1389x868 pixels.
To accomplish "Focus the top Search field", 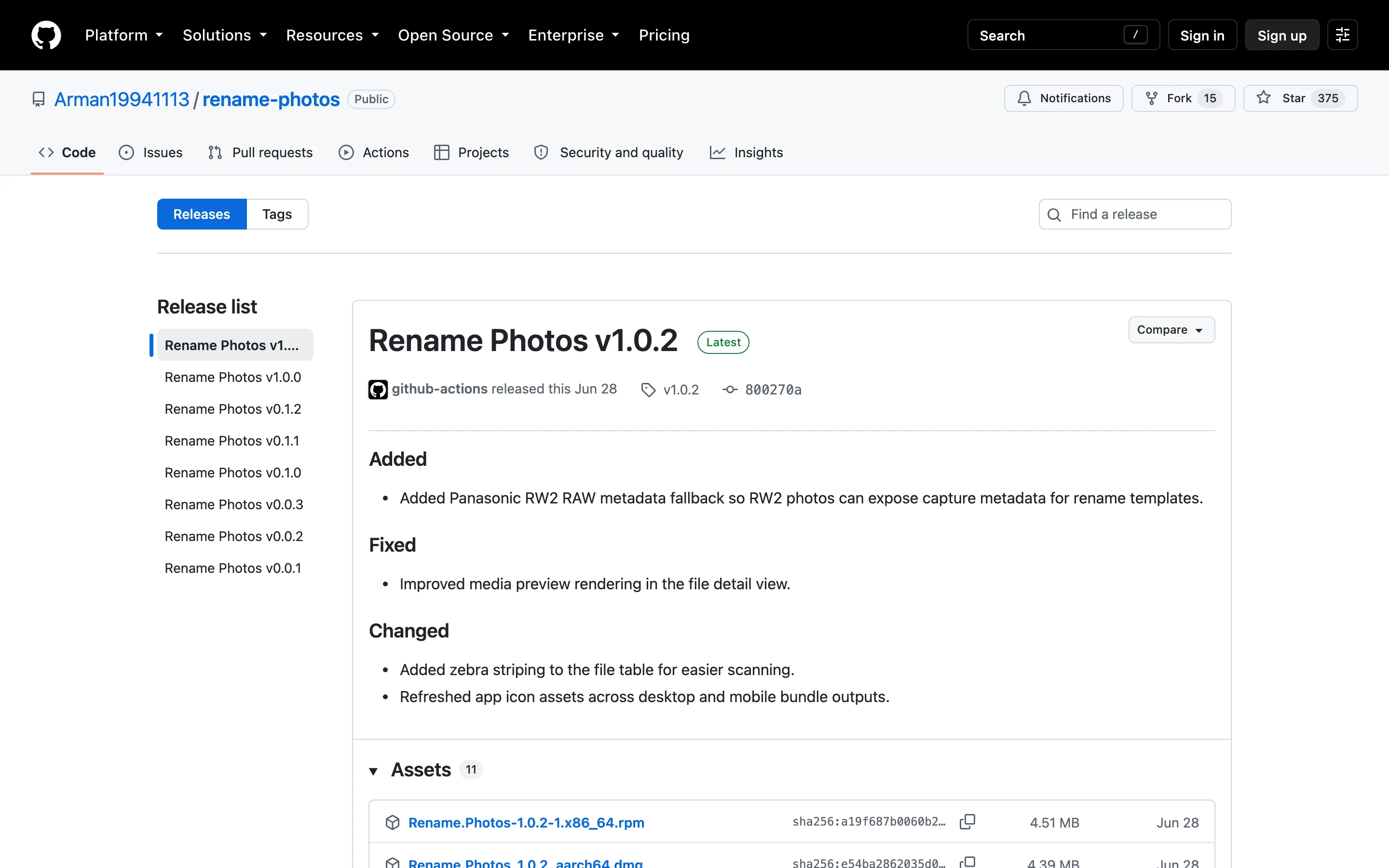I will coord(1063,35).
